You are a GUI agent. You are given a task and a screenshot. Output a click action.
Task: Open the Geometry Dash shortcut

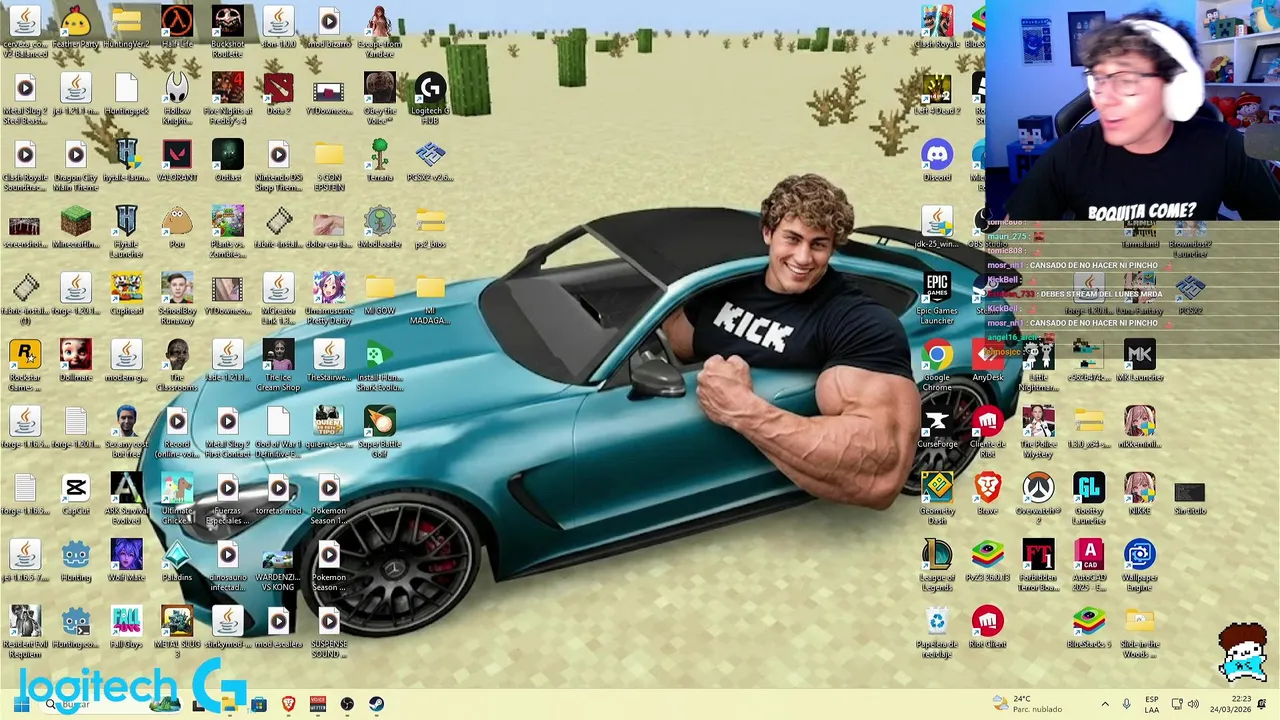point(937,497)
